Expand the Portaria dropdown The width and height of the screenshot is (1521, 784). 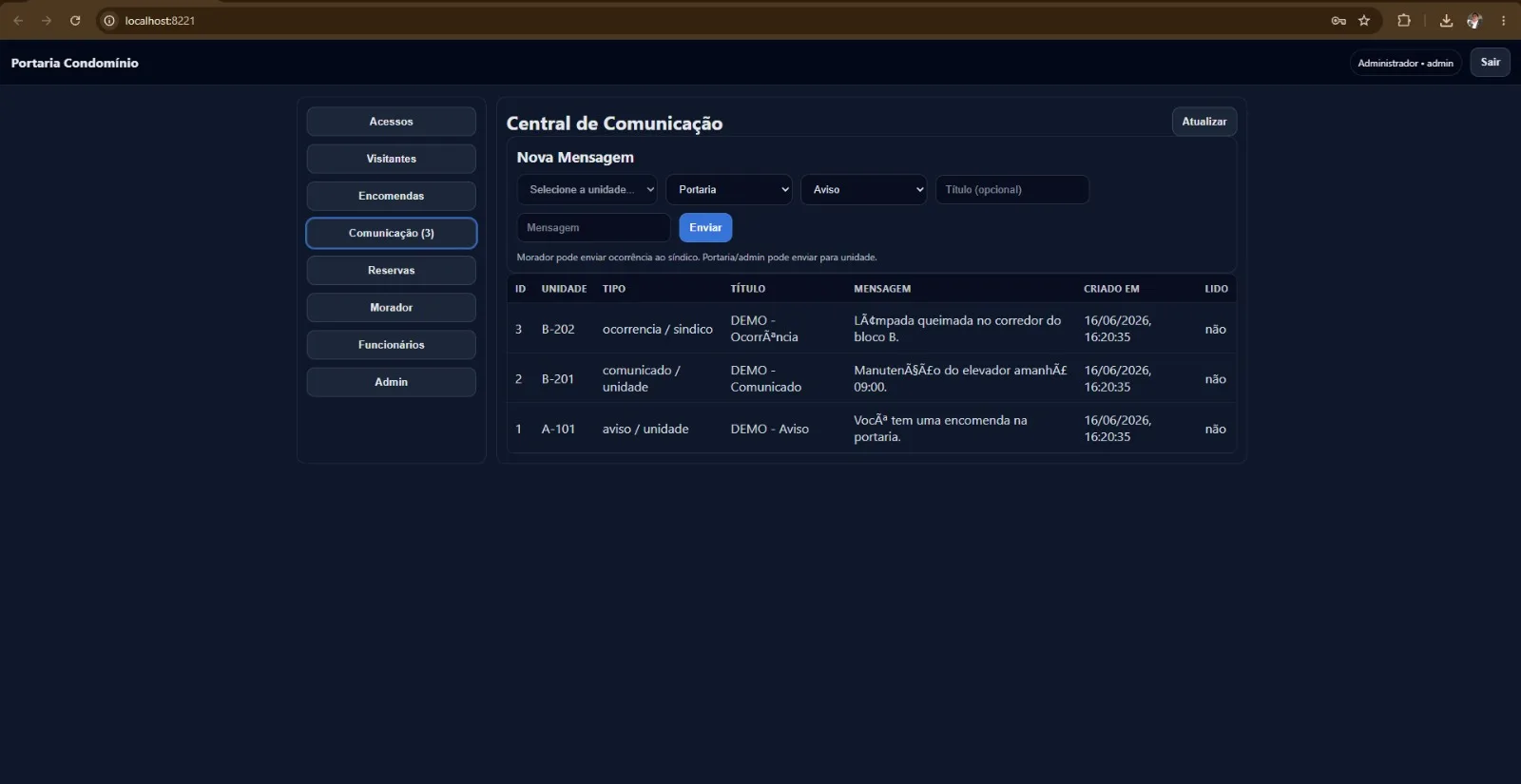pos(729,189)
